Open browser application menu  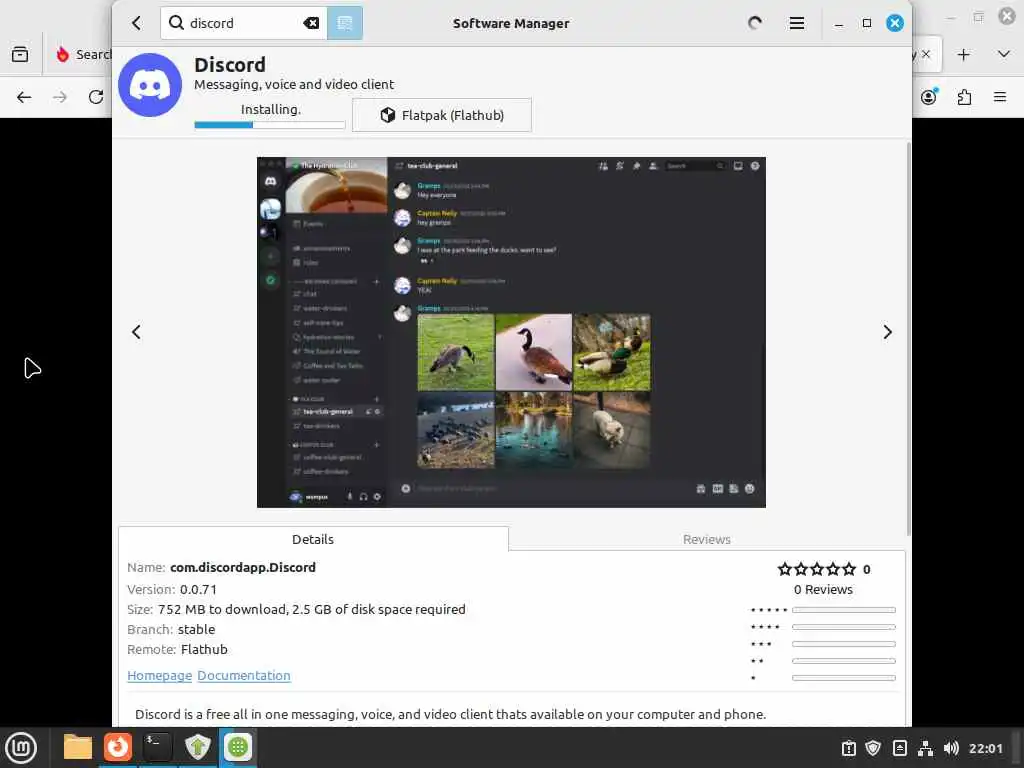tap(1000, 97)
